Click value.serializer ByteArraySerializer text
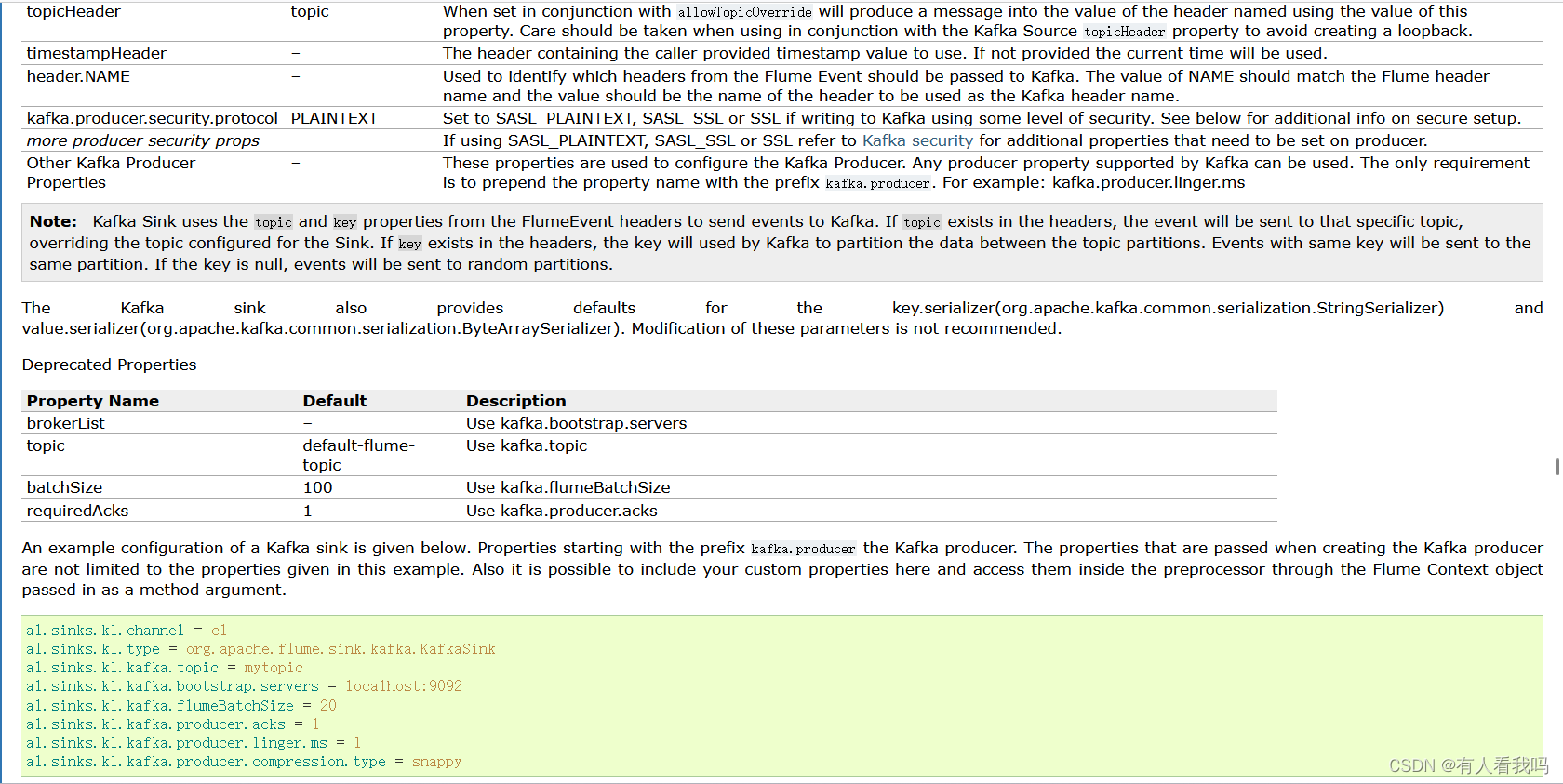Screen dimensions: 1563x784 click(x=323, y=328)
